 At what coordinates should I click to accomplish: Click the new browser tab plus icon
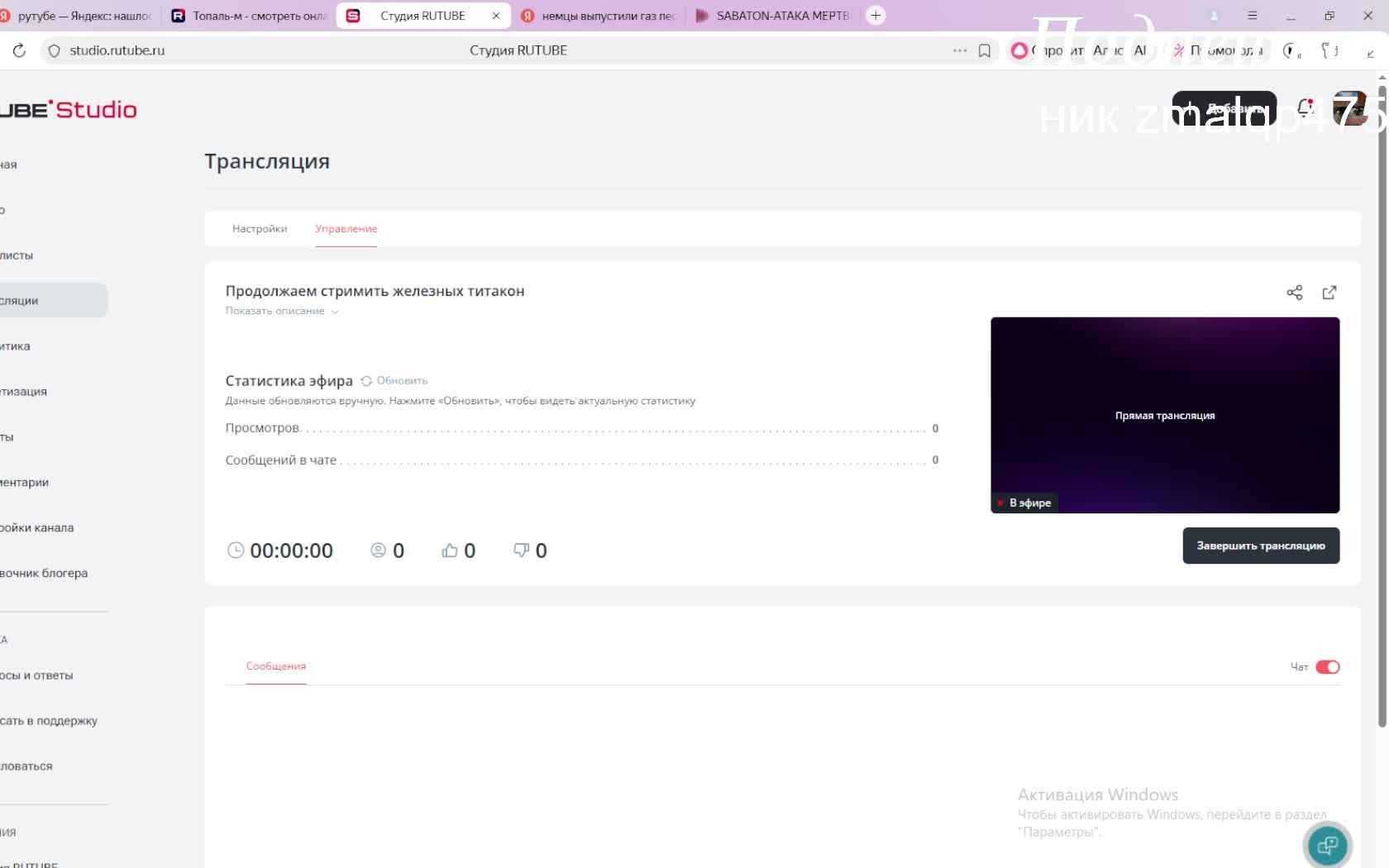click(875, 15)
